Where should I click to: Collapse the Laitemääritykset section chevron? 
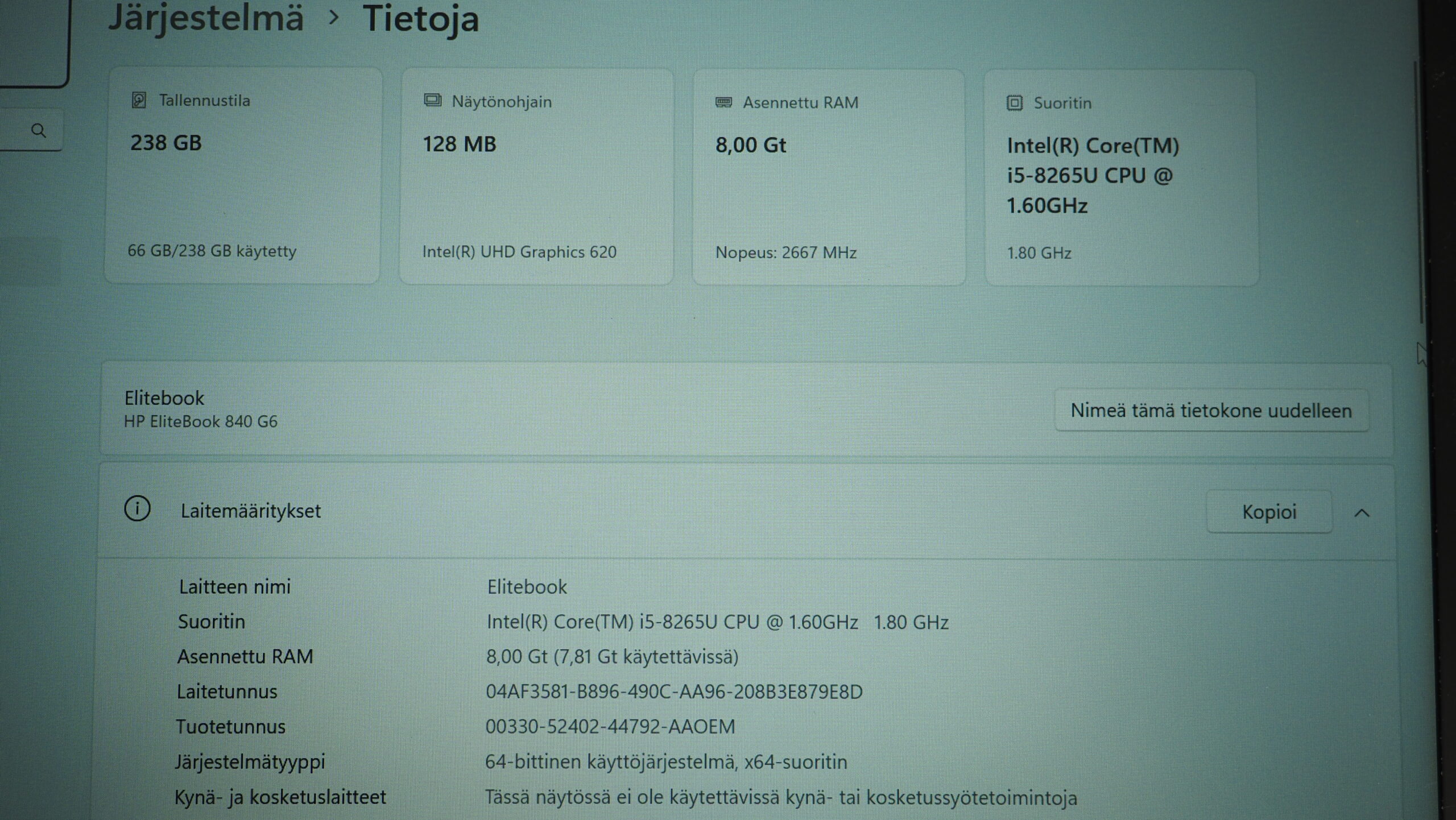pyautogui.click(x=1362, y=513)
